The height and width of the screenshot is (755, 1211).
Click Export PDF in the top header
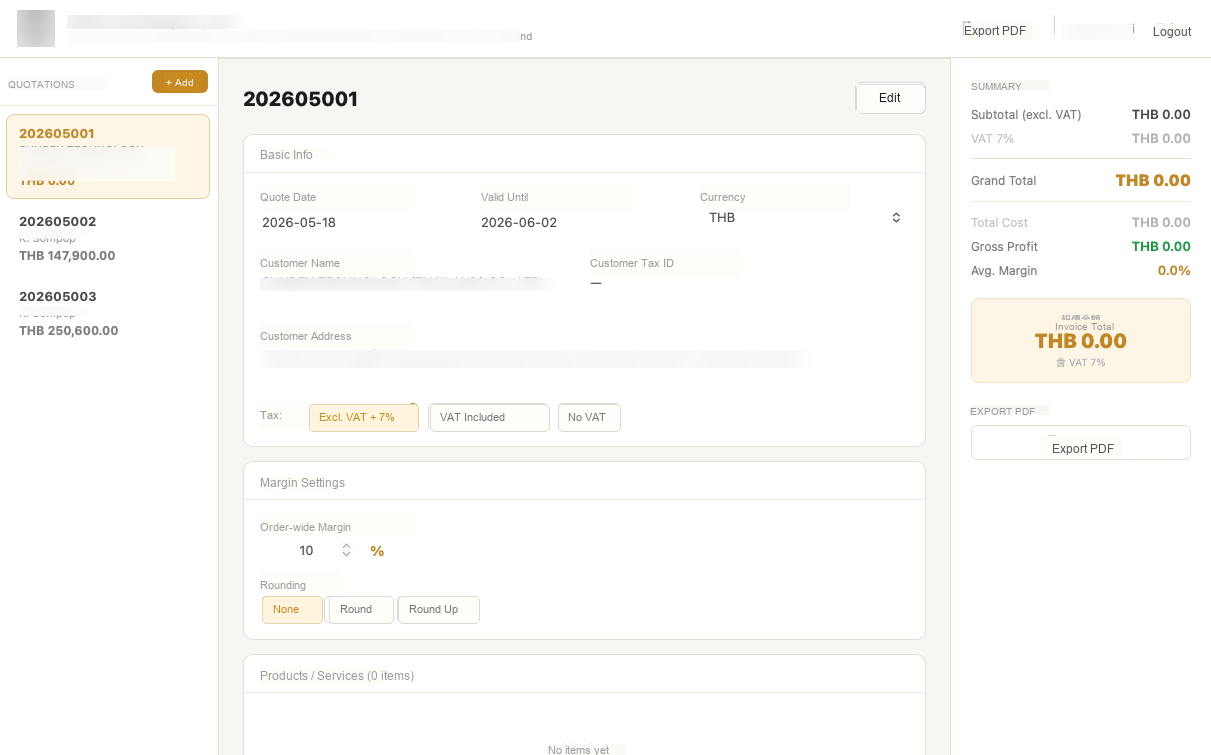995,30
